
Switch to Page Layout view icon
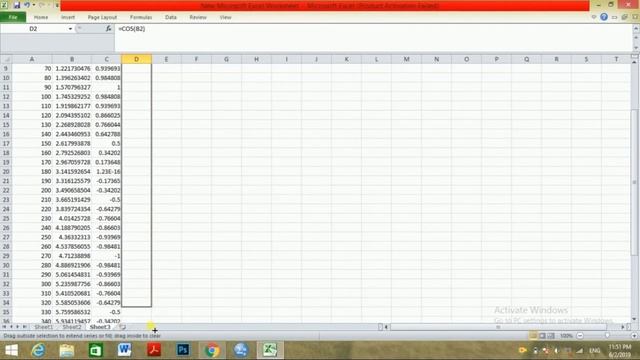[x=542, y=336]
